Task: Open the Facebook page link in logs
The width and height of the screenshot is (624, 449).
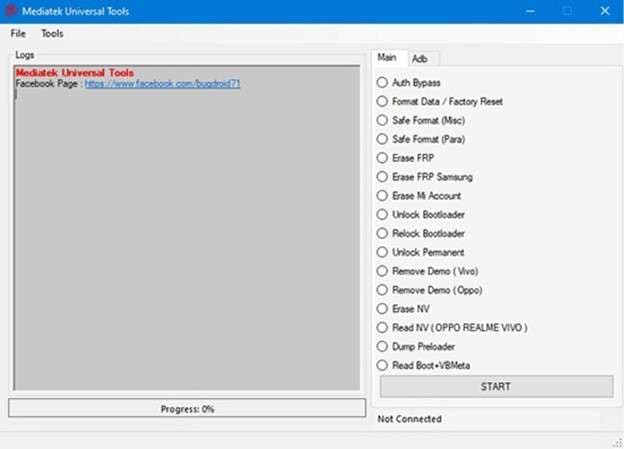Action: [x=162, y=84]
